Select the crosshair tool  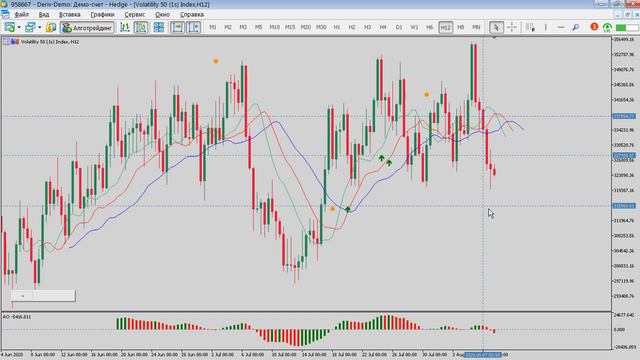coord(511,27)
